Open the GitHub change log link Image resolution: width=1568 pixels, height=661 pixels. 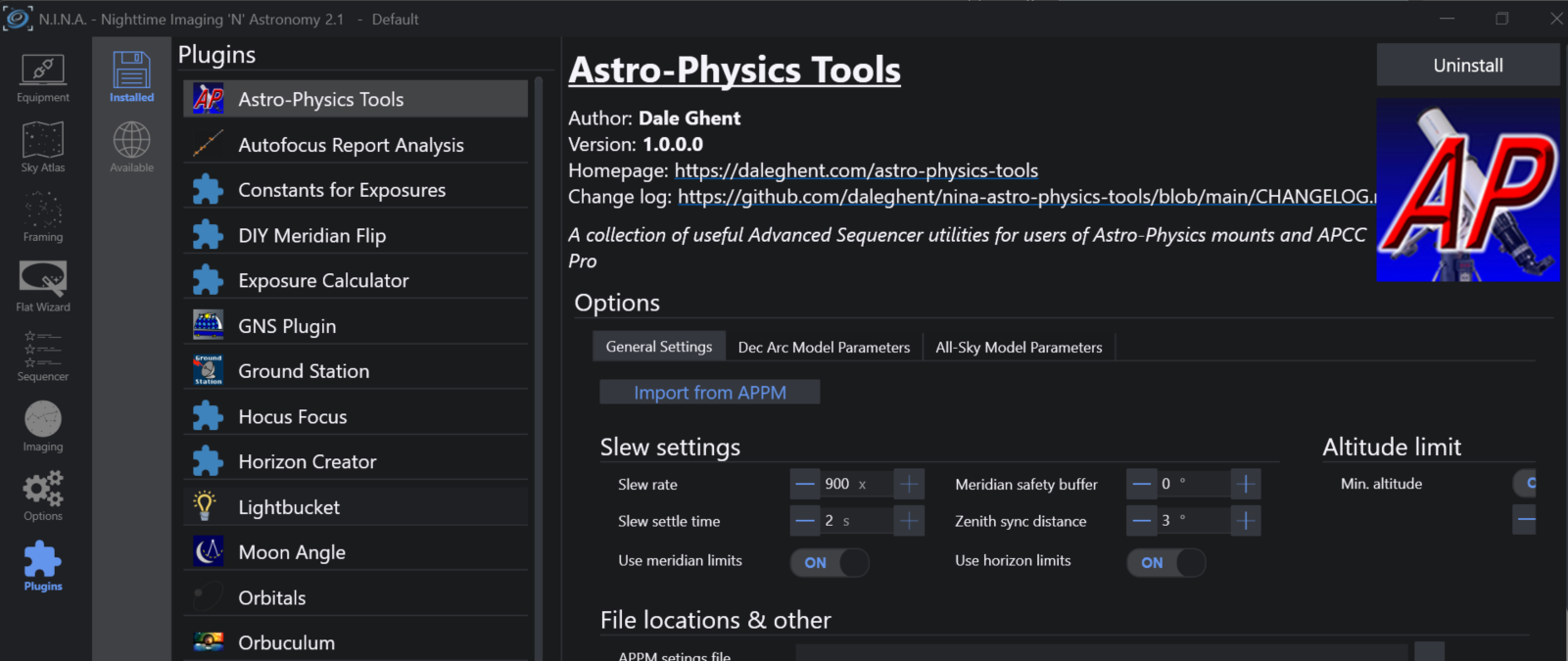click(1026, 197)
